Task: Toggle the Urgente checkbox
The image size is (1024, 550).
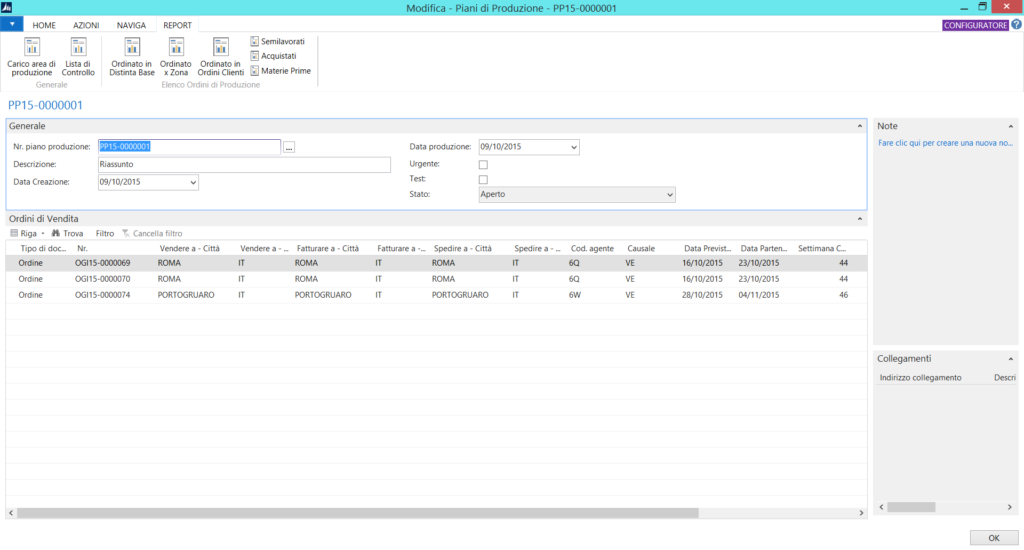Action: [x=483, y=165]
